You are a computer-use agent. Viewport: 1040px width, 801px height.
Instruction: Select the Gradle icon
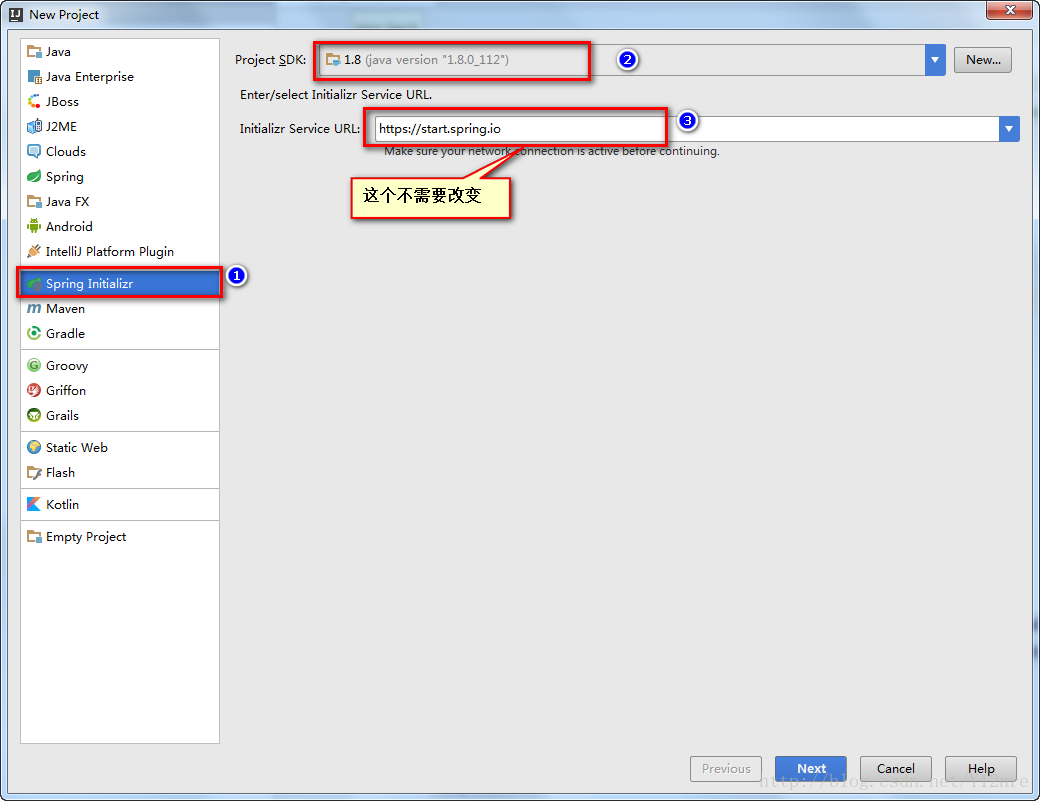pos(34,334)
